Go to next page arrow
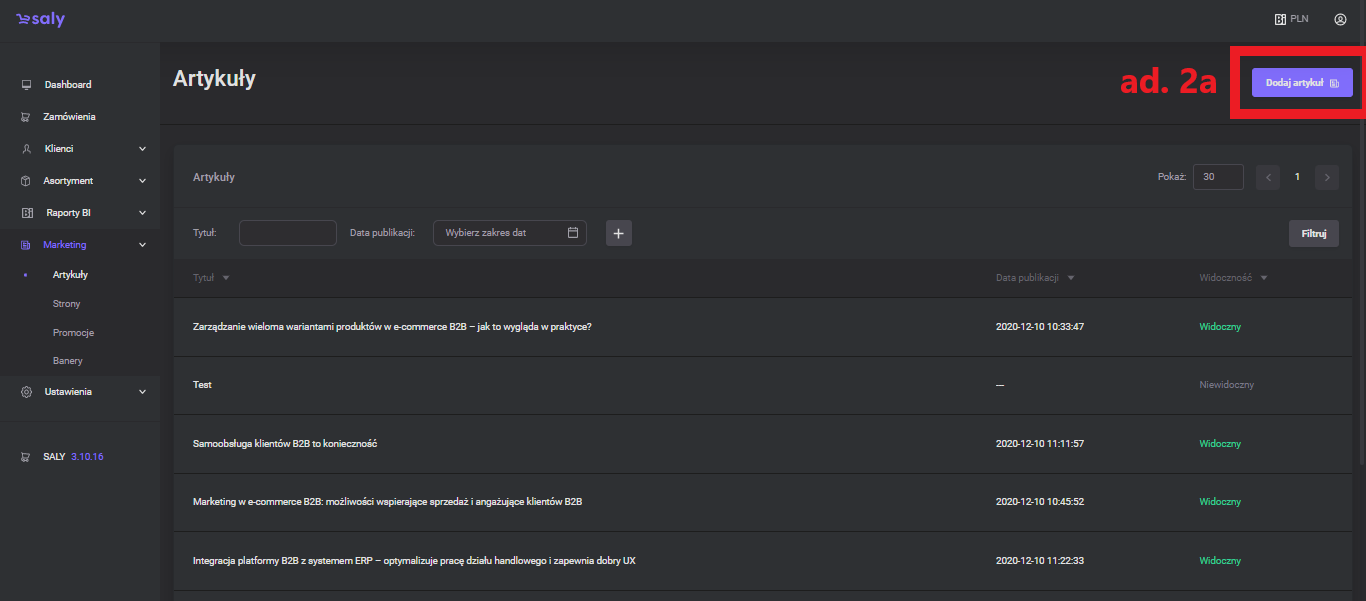 coord(1327,177)
